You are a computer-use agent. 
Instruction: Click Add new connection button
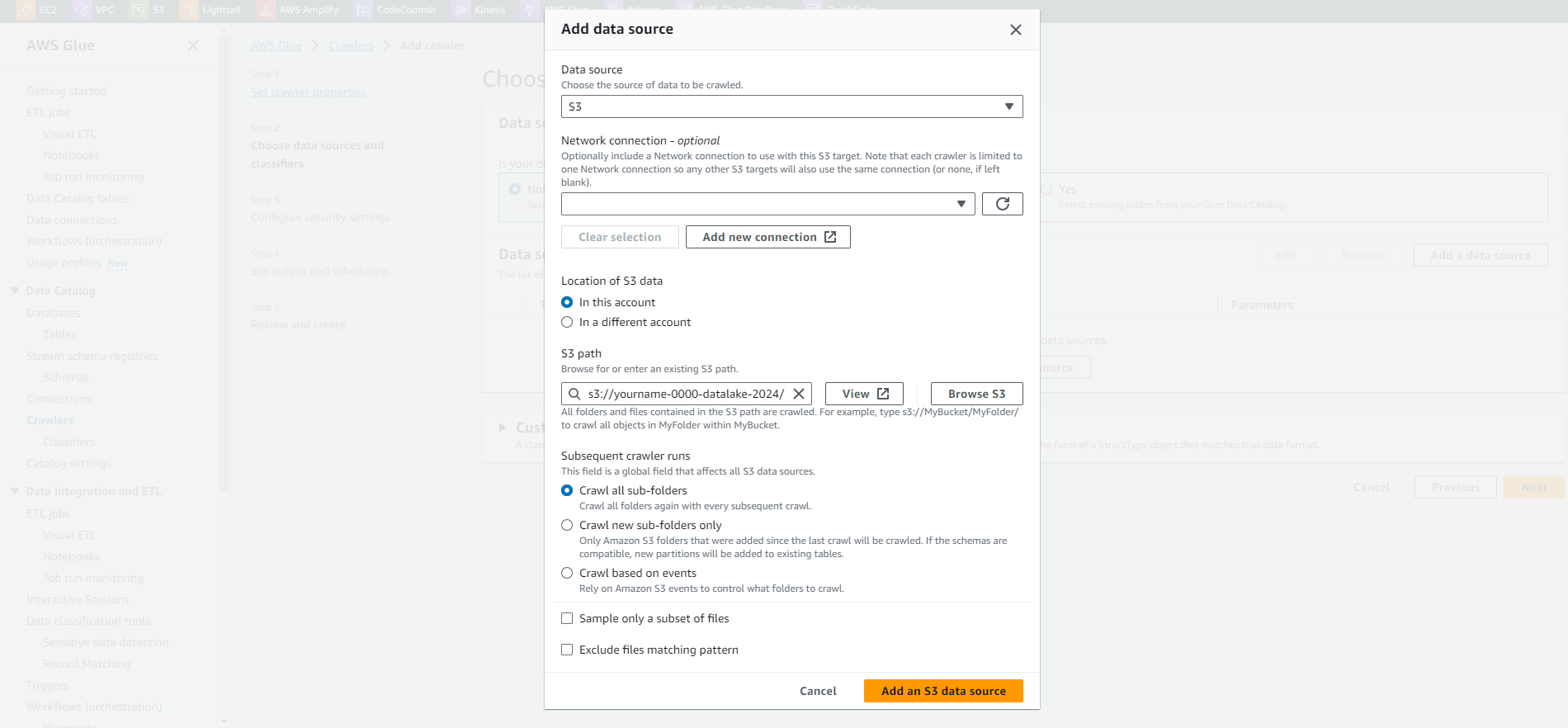(768, 237)
